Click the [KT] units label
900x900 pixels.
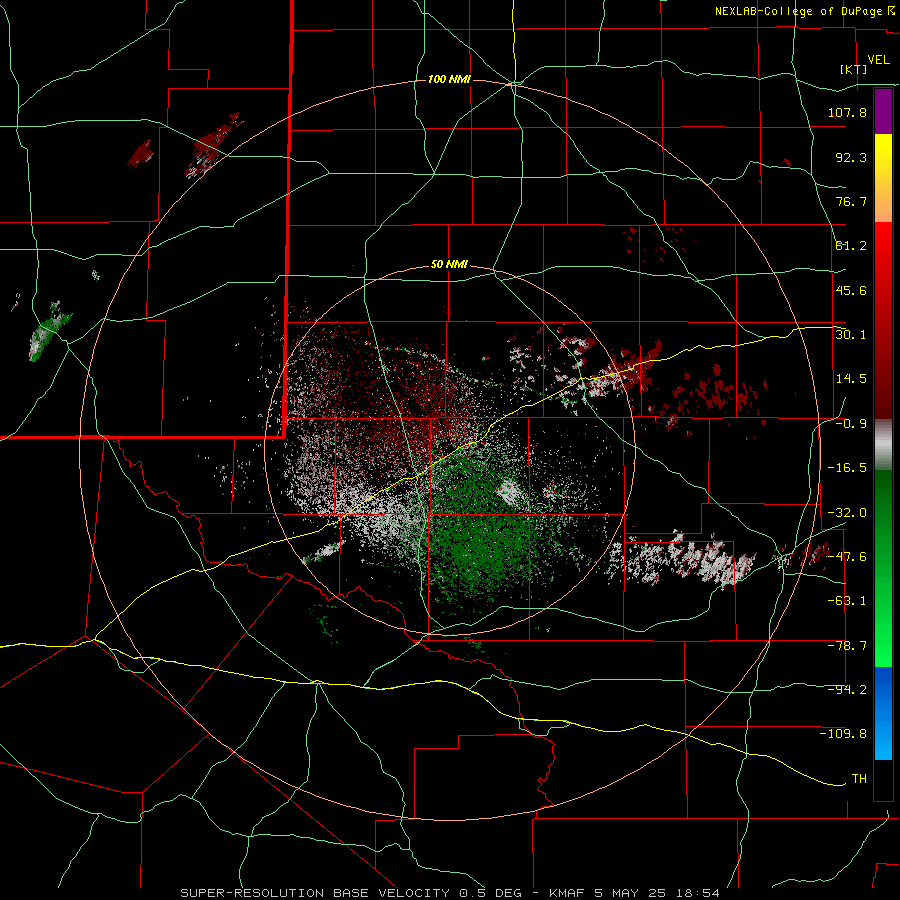tap(853, 69)
